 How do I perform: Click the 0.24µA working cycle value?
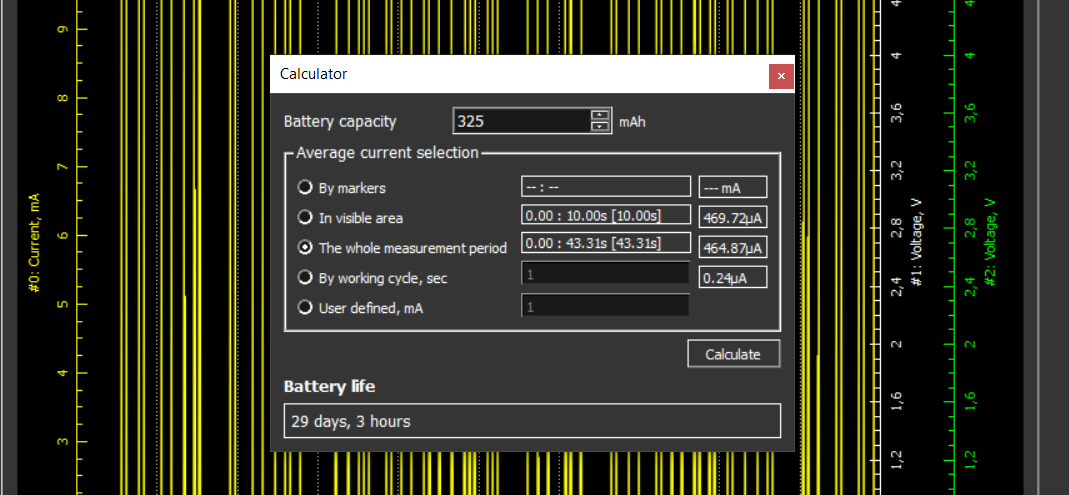coord(733,278)
